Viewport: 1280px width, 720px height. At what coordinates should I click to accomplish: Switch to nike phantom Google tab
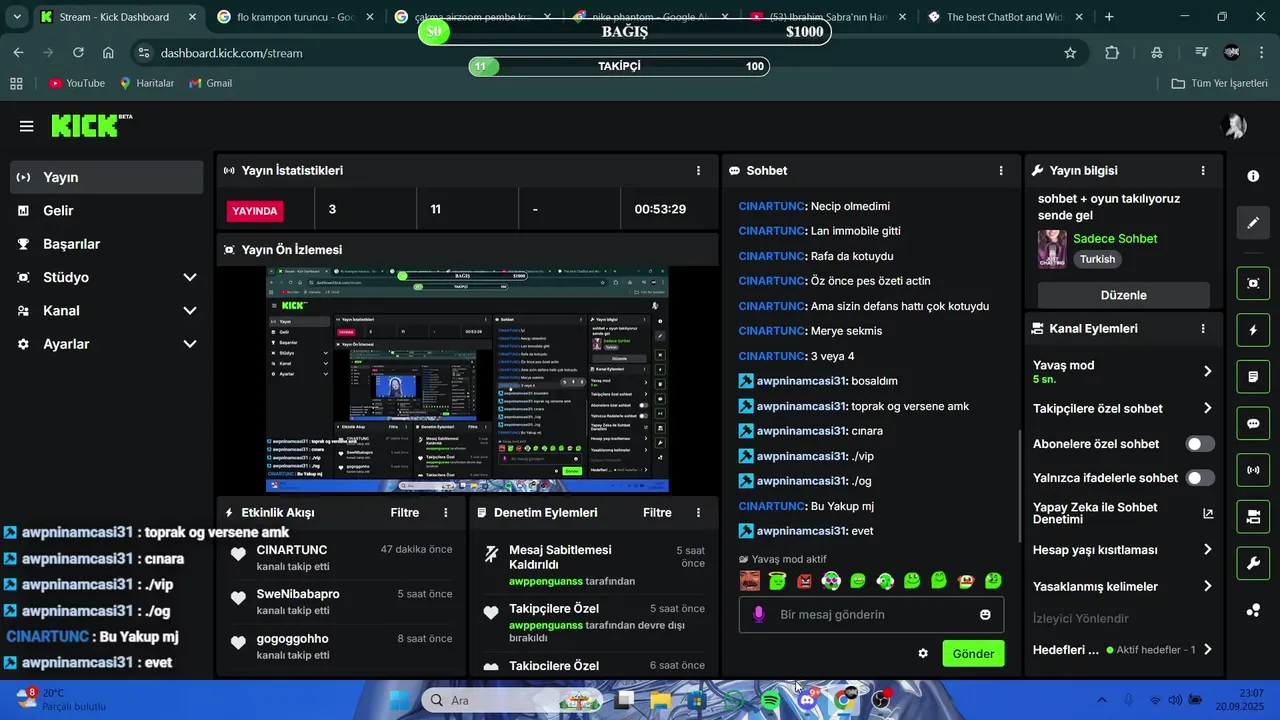650,17
